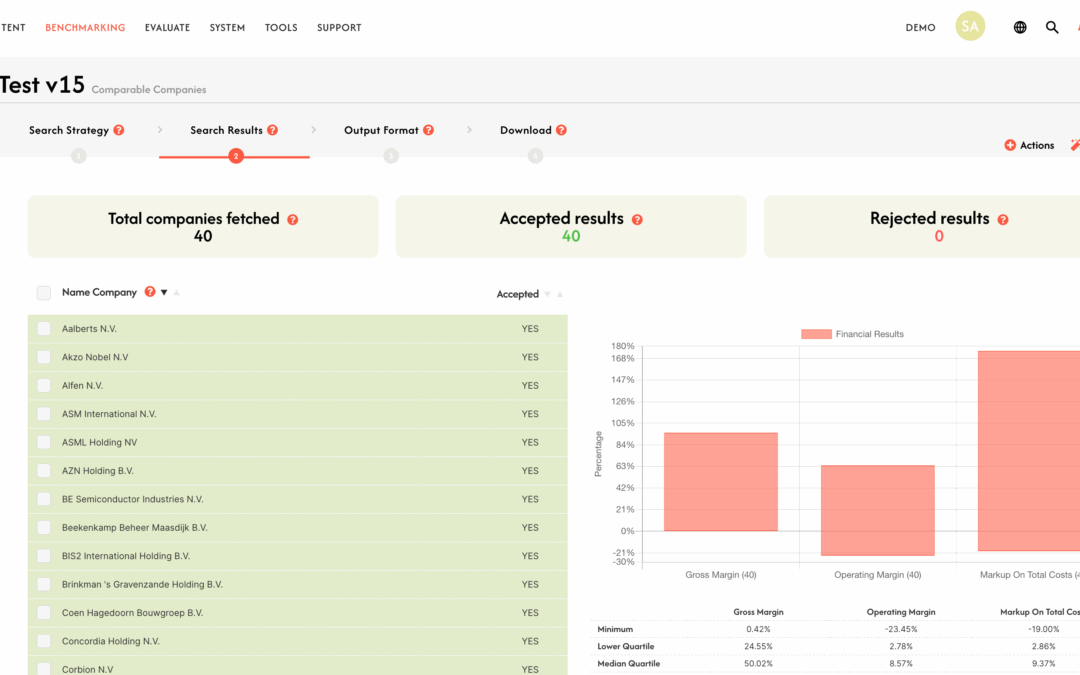Open the Accepted column filter dropdown
1080x675 pixels.
(x=547, y=295)
